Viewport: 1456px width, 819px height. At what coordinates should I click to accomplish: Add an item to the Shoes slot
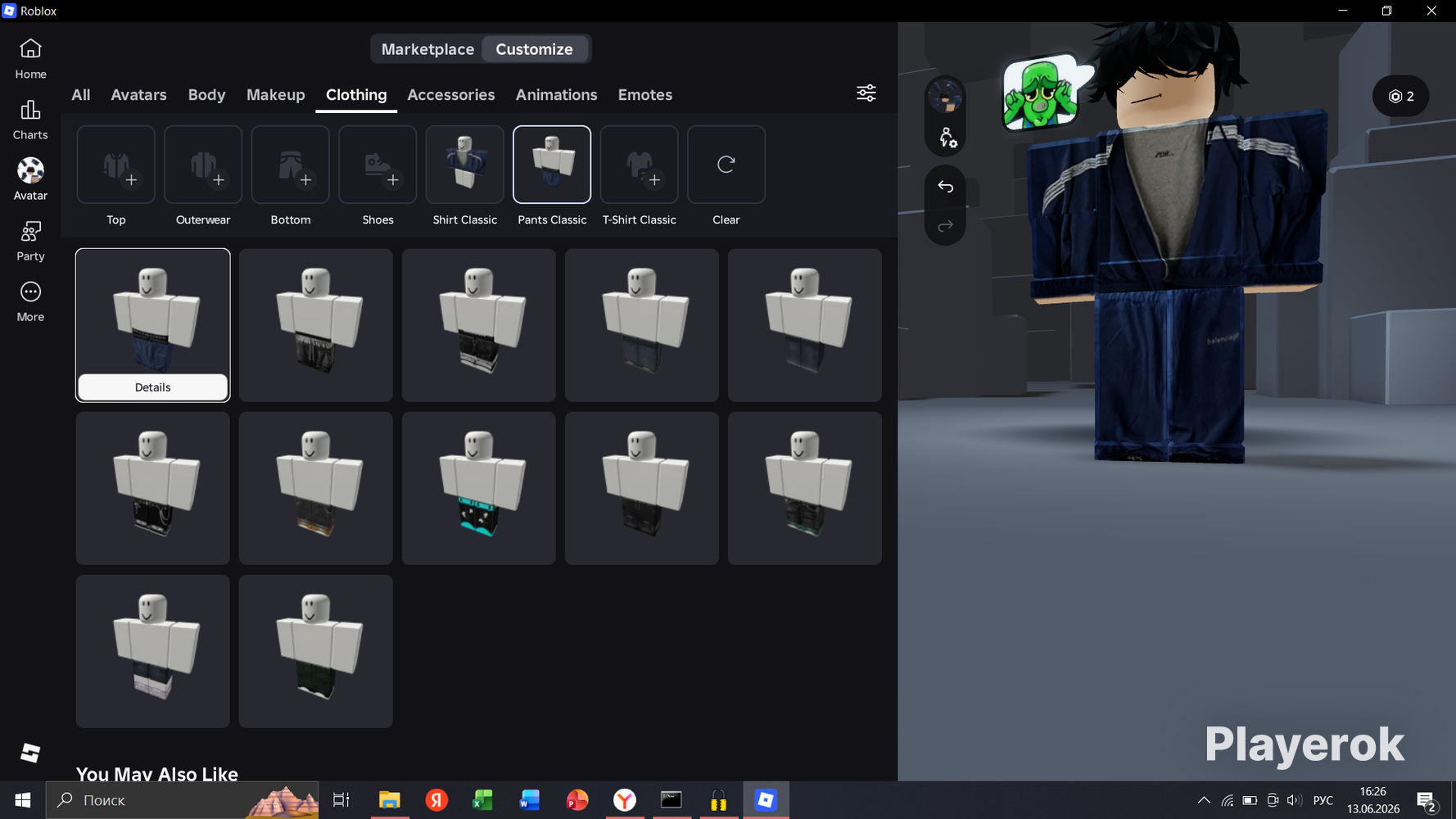(x=378, y=165)
